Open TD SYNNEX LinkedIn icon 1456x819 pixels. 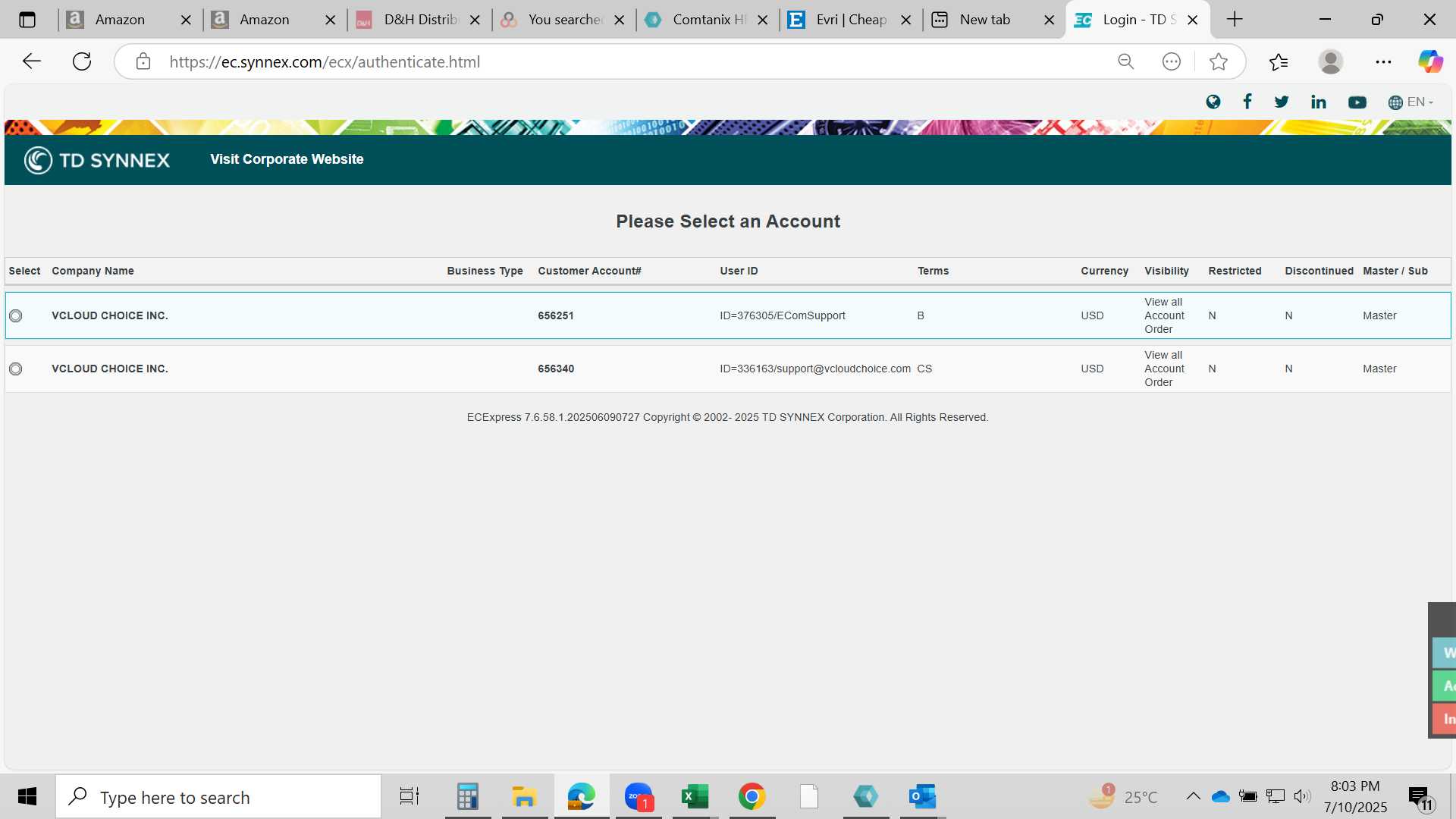click(x=1319, y=102)
